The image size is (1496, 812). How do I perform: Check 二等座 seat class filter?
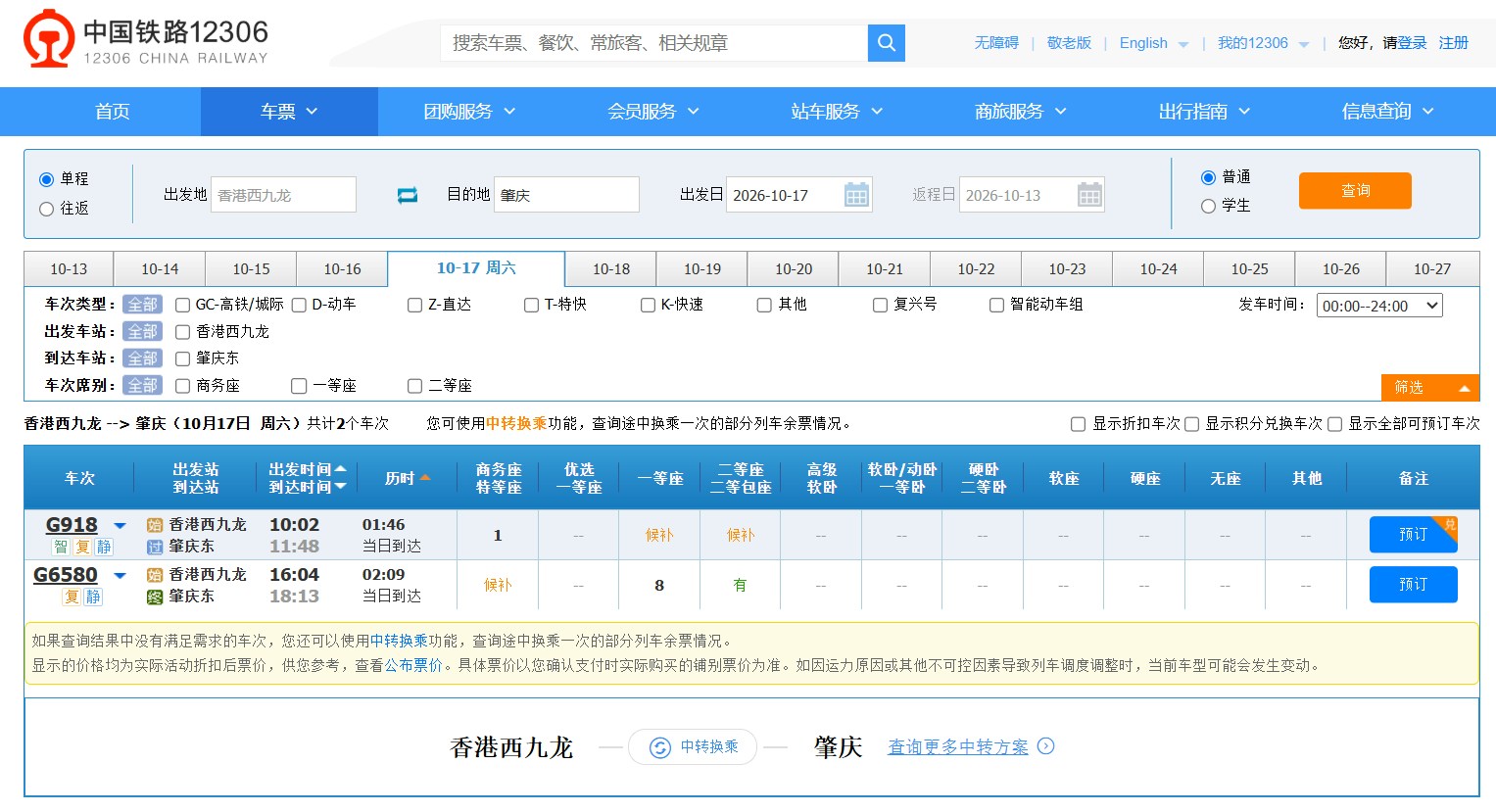[x=414, y=386]
